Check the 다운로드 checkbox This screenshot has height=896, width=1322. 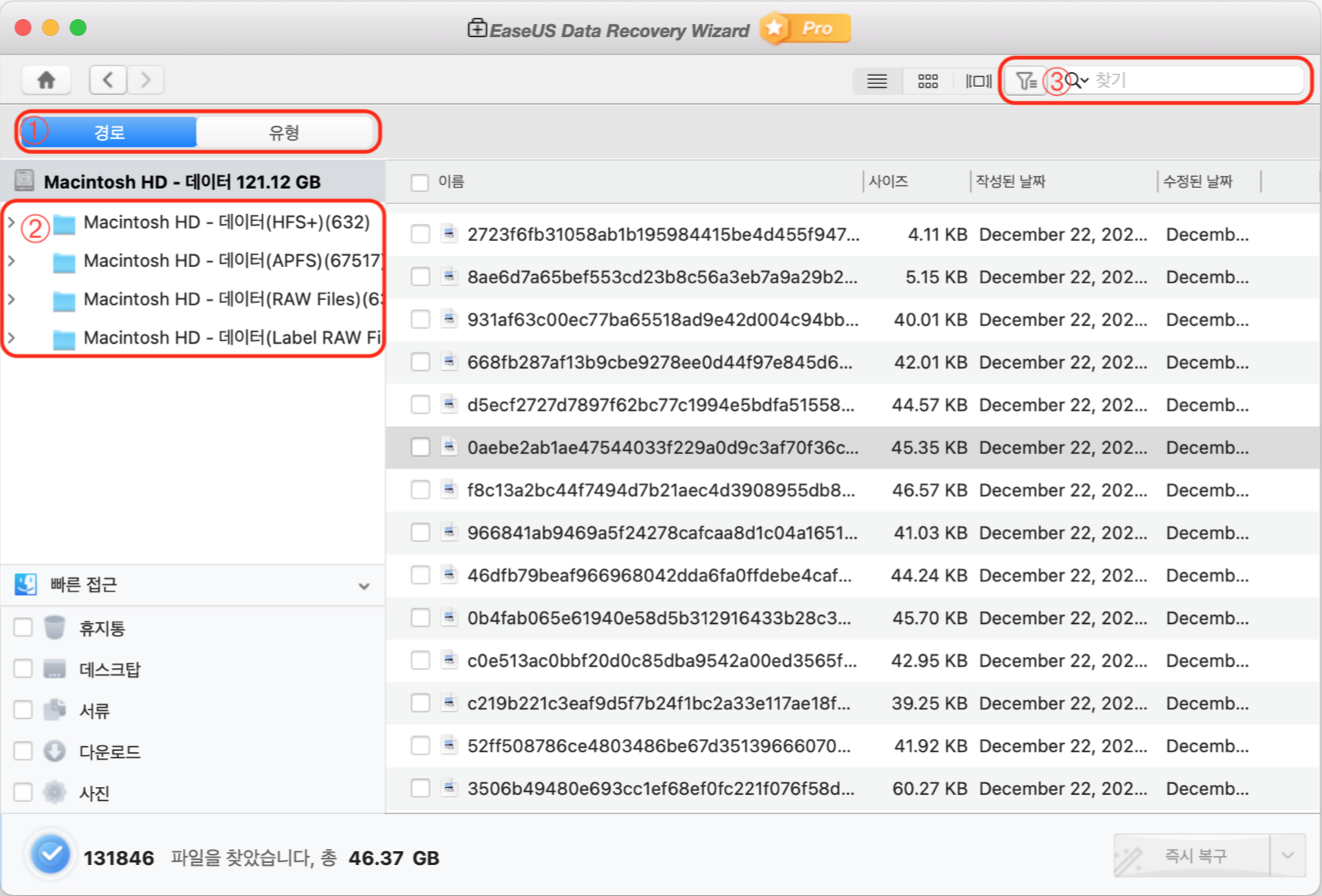(23, 751)
